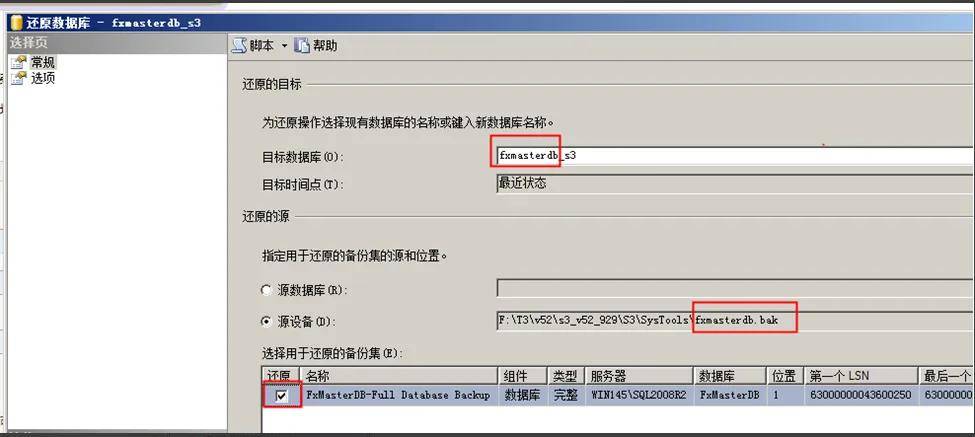This screenshot has height=437, width=975.
Task: Click the Script (脚本) toolbar icon
Action: 239,46
